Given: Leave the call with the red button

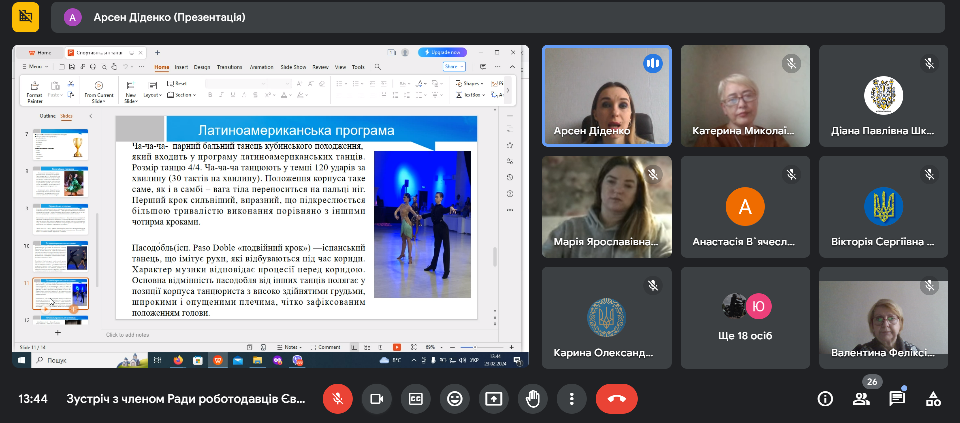Looking at the screenshot, I should point(616,398).
